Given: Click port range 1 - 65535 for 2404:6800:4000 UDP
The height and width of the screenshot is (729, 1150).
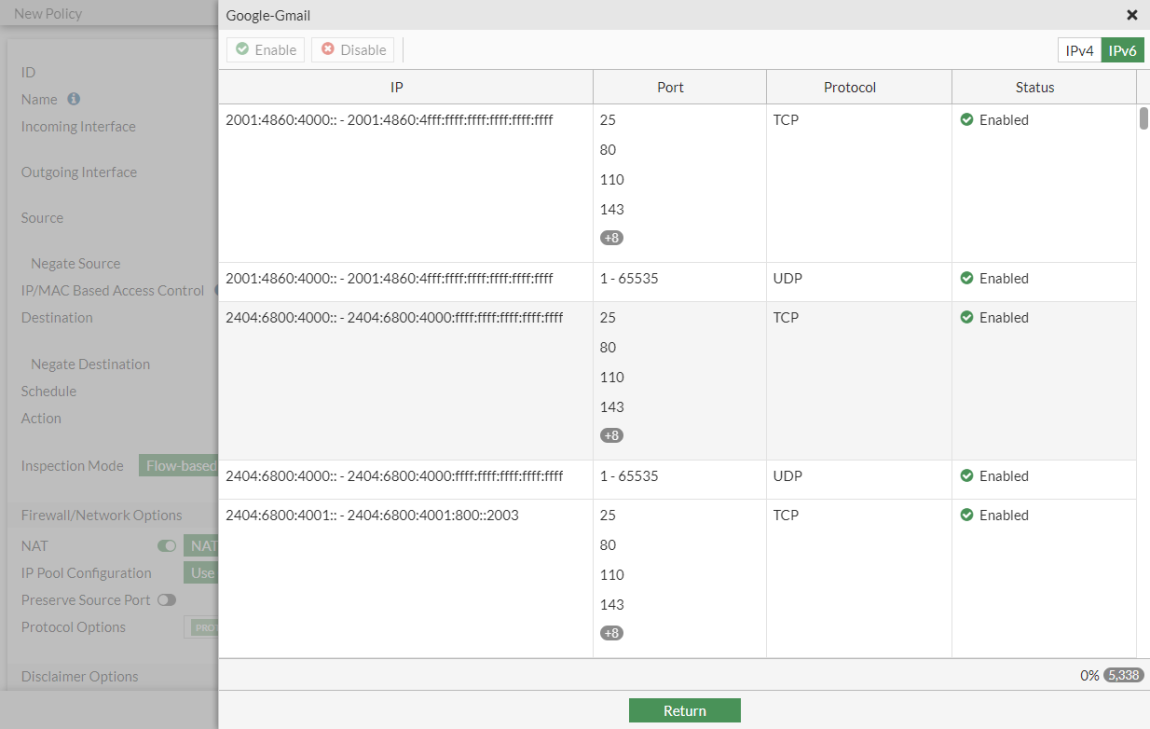Looking at the screenshot, I should pos(629,476).
